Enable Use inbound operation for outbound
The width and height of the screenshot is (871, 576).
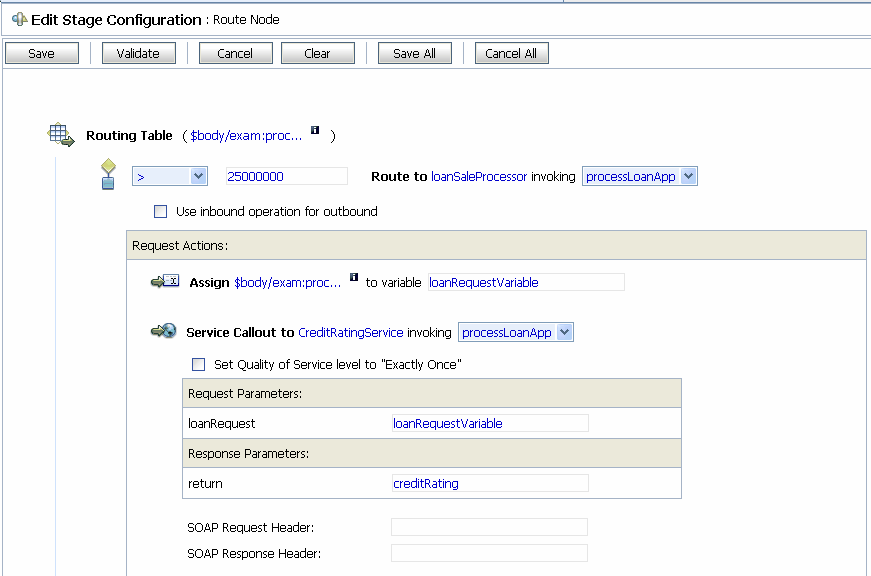click(161, 212)
